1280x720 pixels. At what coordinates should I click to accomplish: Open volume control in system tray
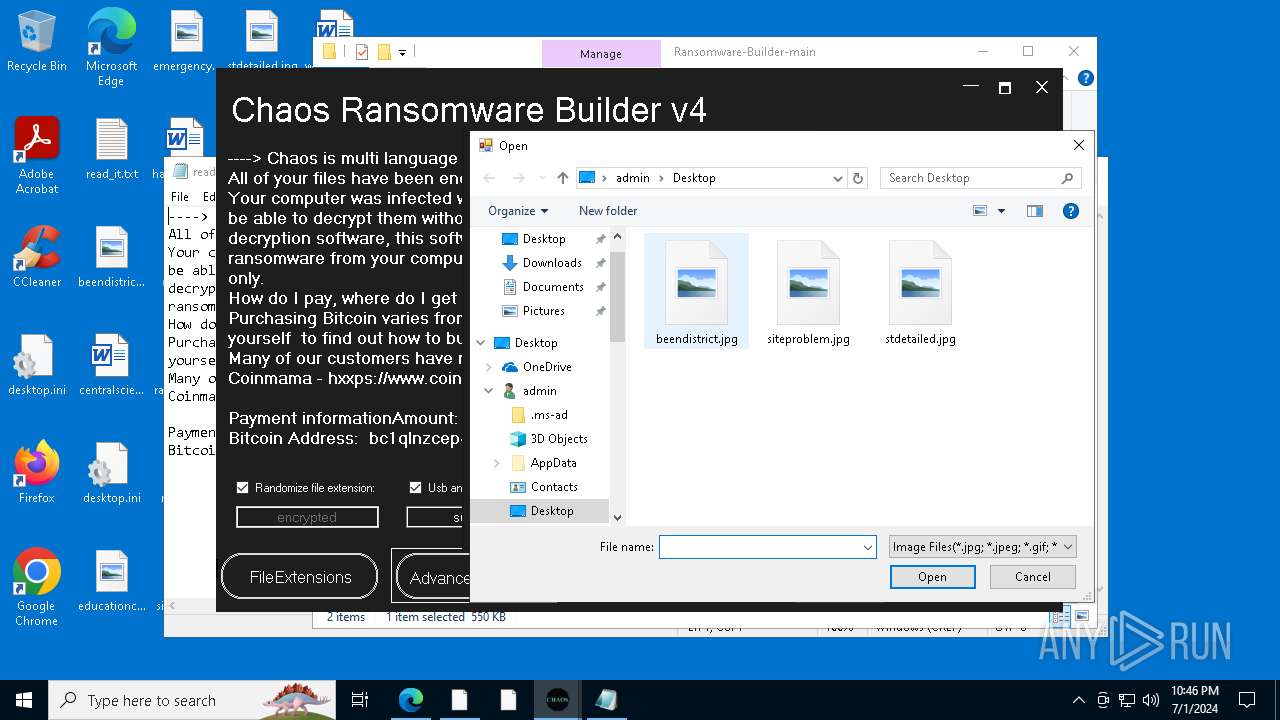(1151, 700)
